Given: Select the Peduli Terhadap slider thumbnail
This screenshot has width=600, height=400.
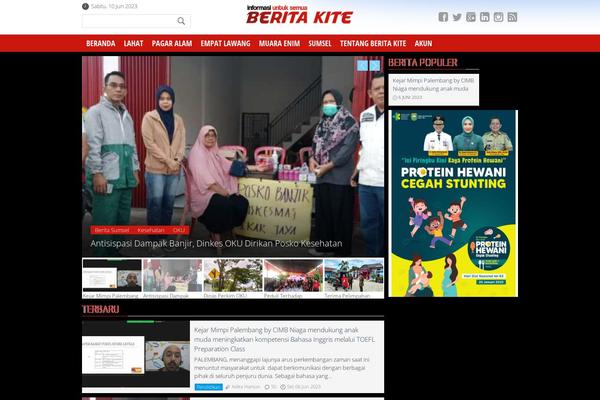Looking at the screenshot, I should [x=293, y=278].
